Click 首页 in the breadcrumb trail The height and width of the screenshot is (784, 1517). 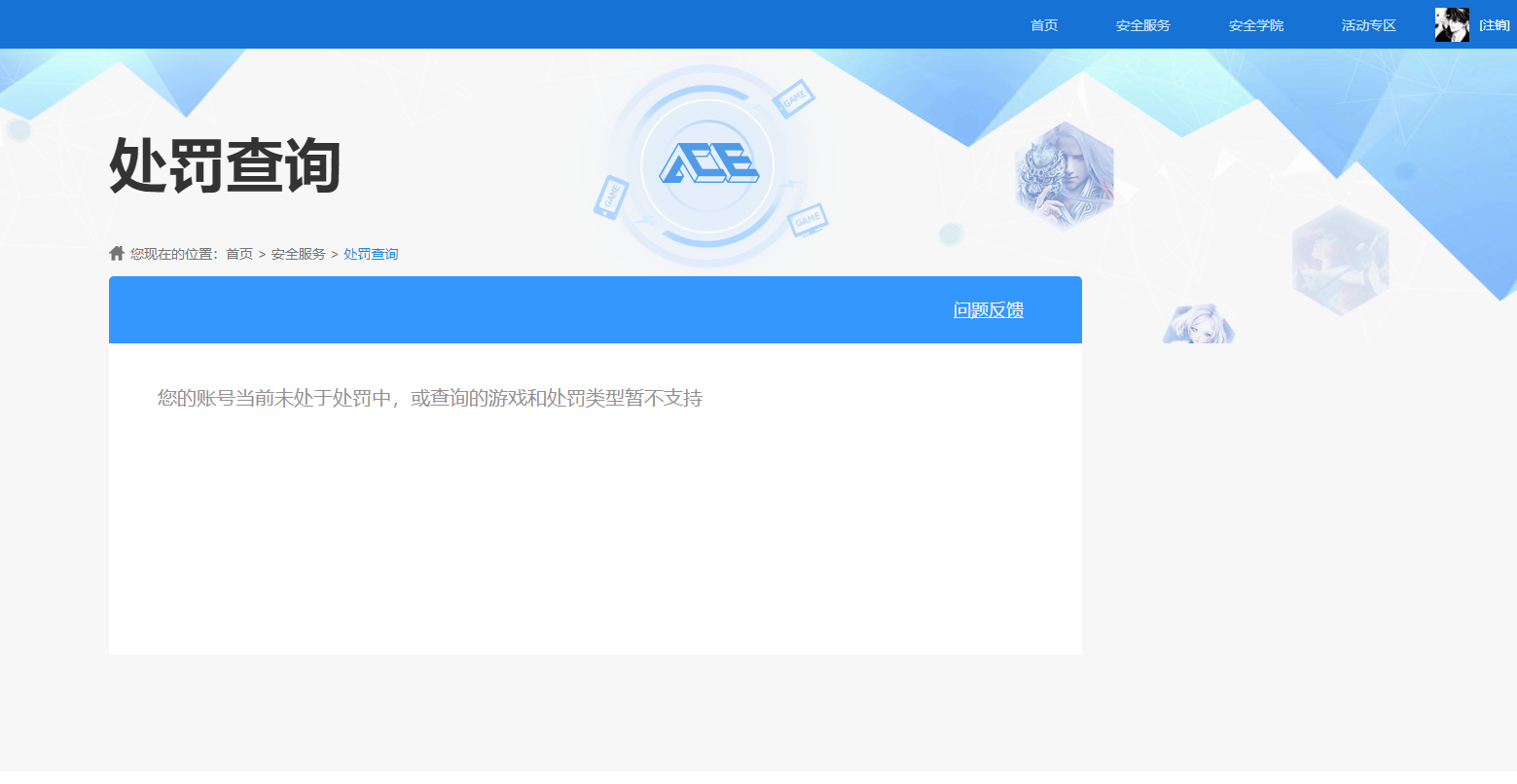(x=237, y=253)
